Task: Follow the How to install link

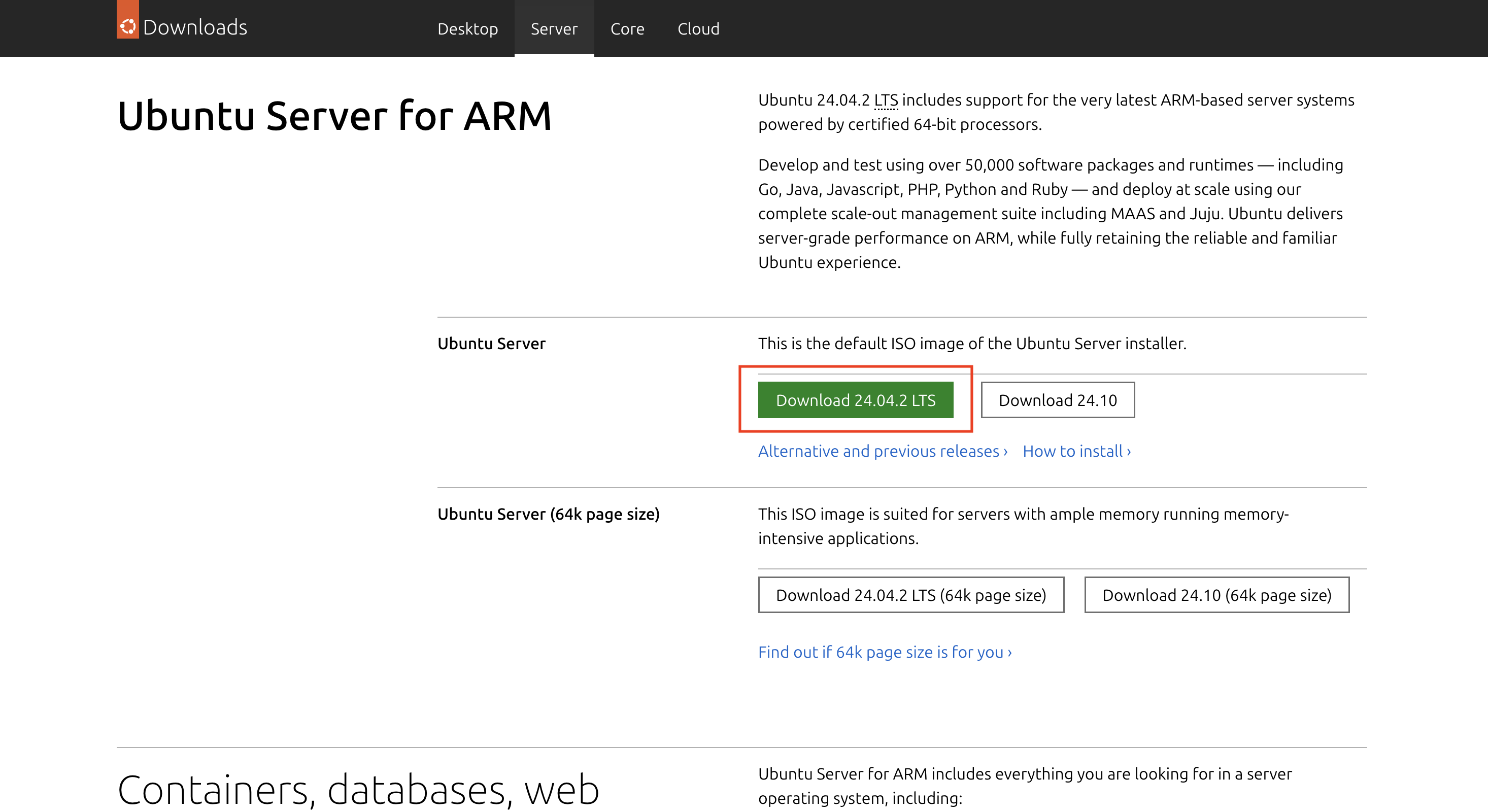Action: 1072,451
